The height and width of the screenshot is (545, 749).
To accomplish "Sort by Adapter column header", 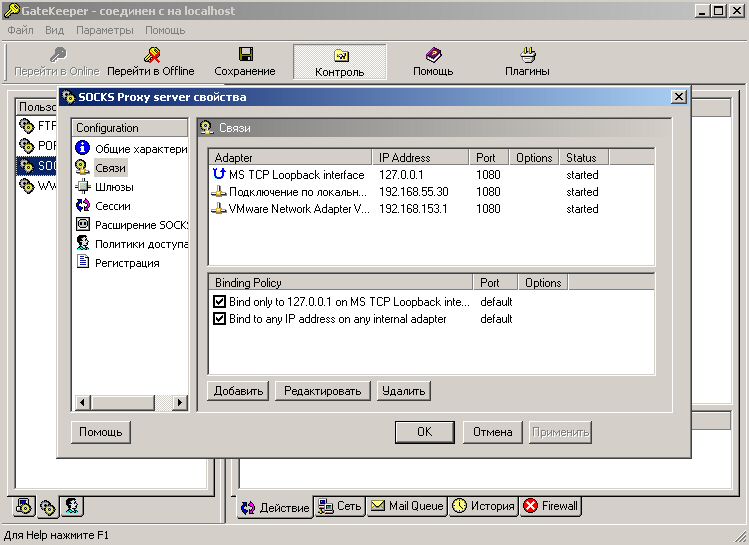I will (x=290, y=158).
